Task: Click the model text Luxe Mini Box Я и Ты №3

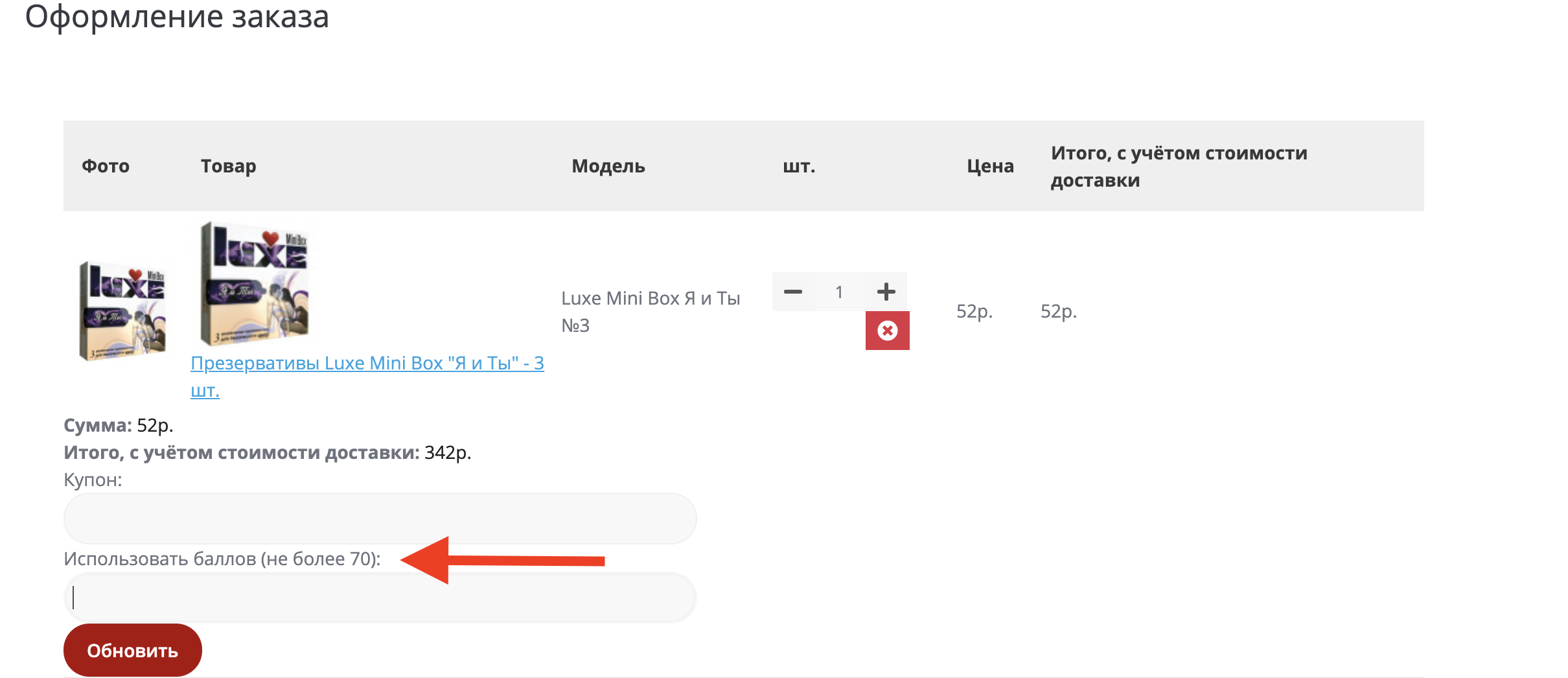Action: pyautogui.click(x=650, y=311)
